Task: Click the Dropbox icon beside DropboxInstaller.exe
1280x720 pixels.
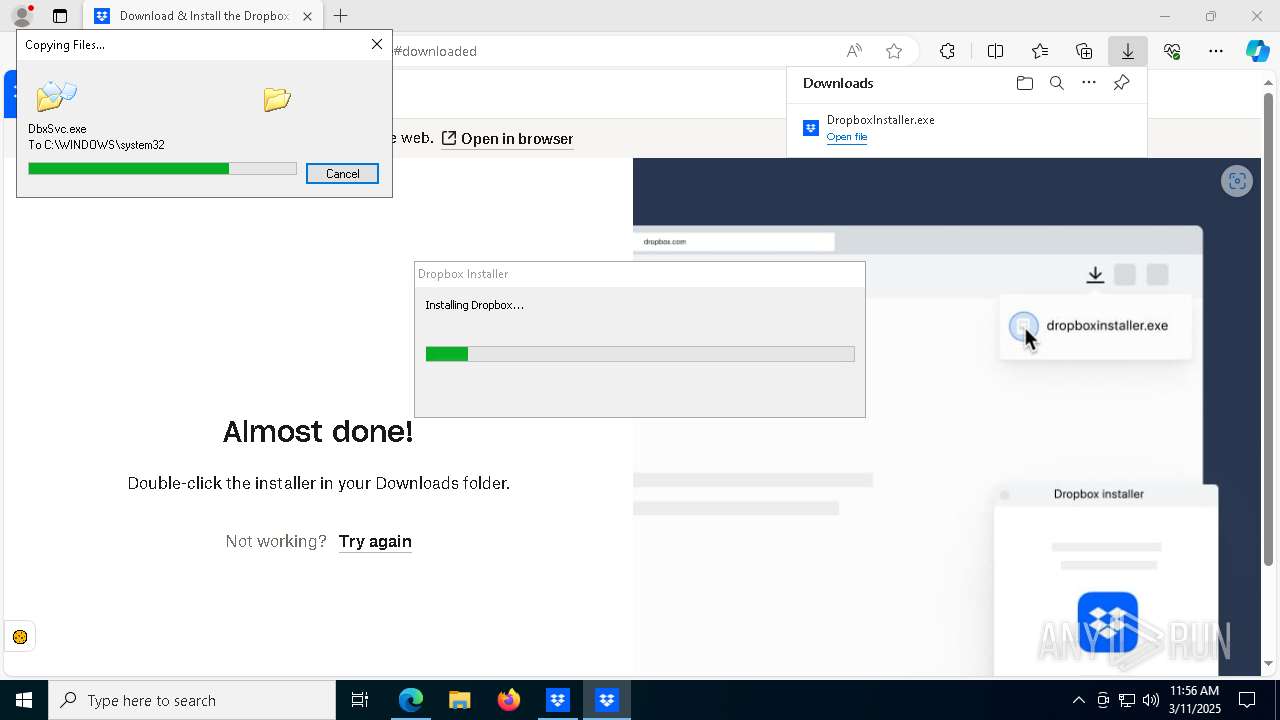Action: (811, 128)
